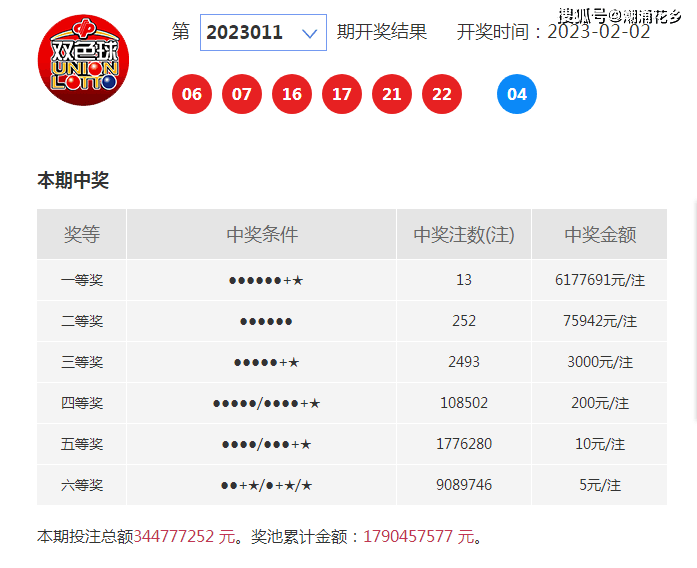This screenshot has height=568, width=697.
Task: Select red ball number 07
Action: 242,94
